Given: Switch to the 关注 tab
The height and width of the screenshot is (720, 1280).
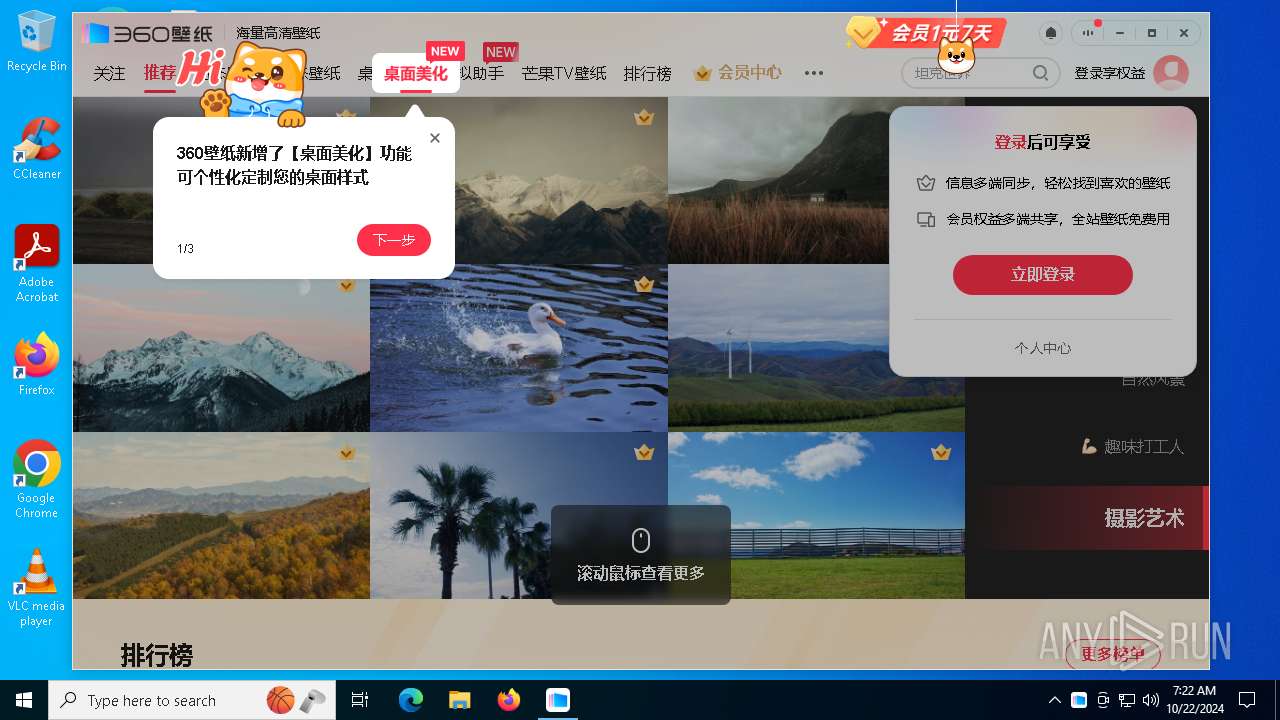Looking at the screenshot, I should 110,73.
